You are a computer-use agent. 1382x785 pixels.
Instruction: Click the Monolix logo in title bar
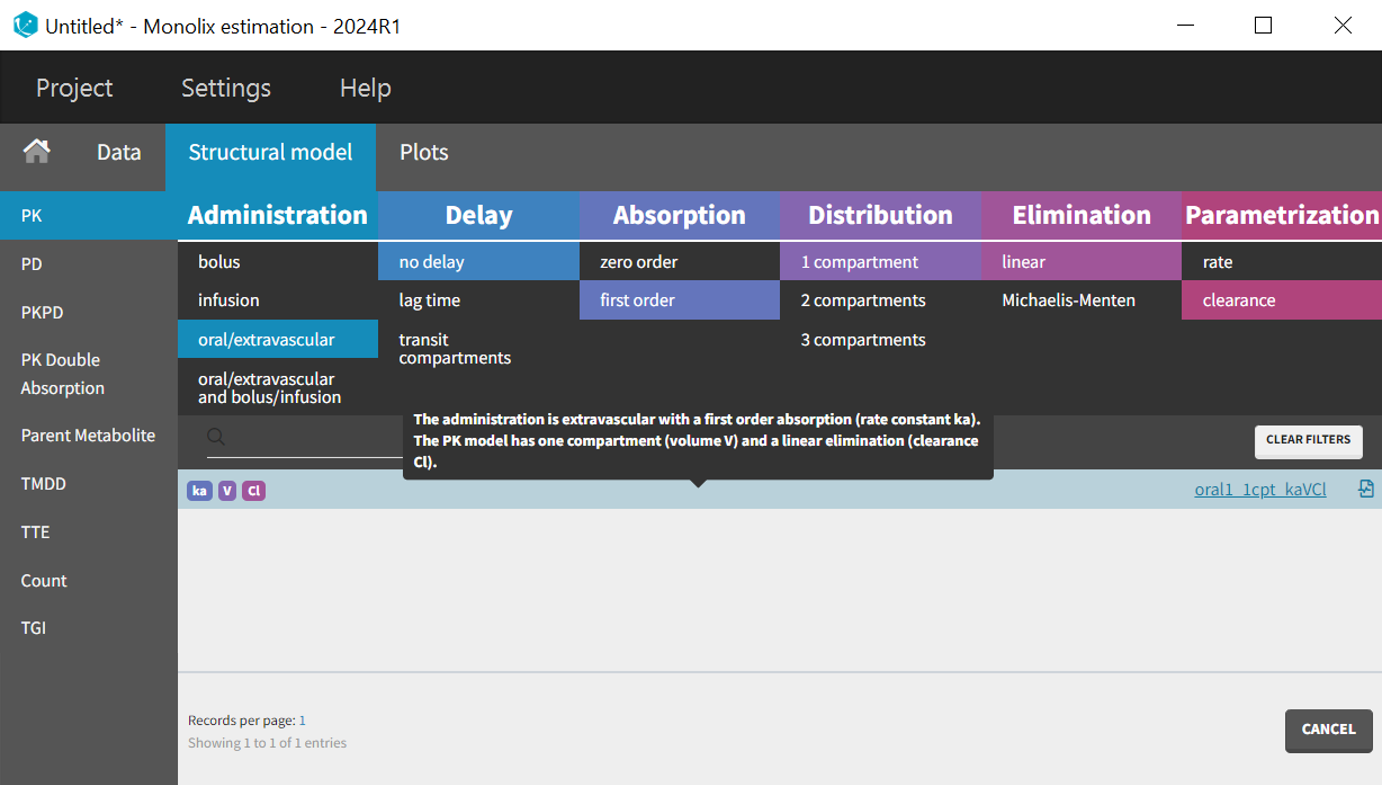25,25
